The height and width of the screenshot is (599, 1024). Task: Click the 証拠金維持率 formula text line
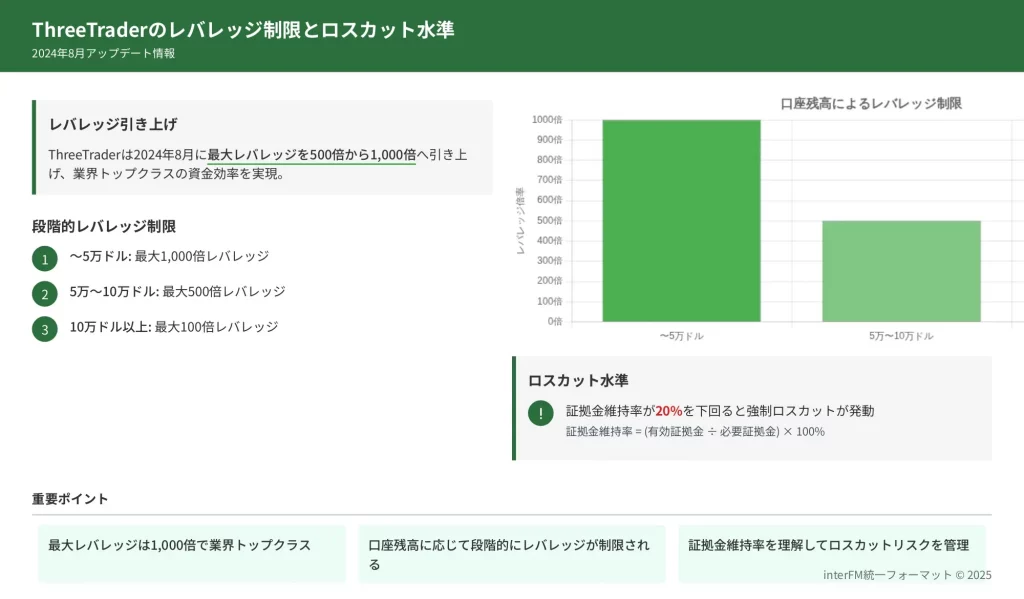[x=695, y=432]
